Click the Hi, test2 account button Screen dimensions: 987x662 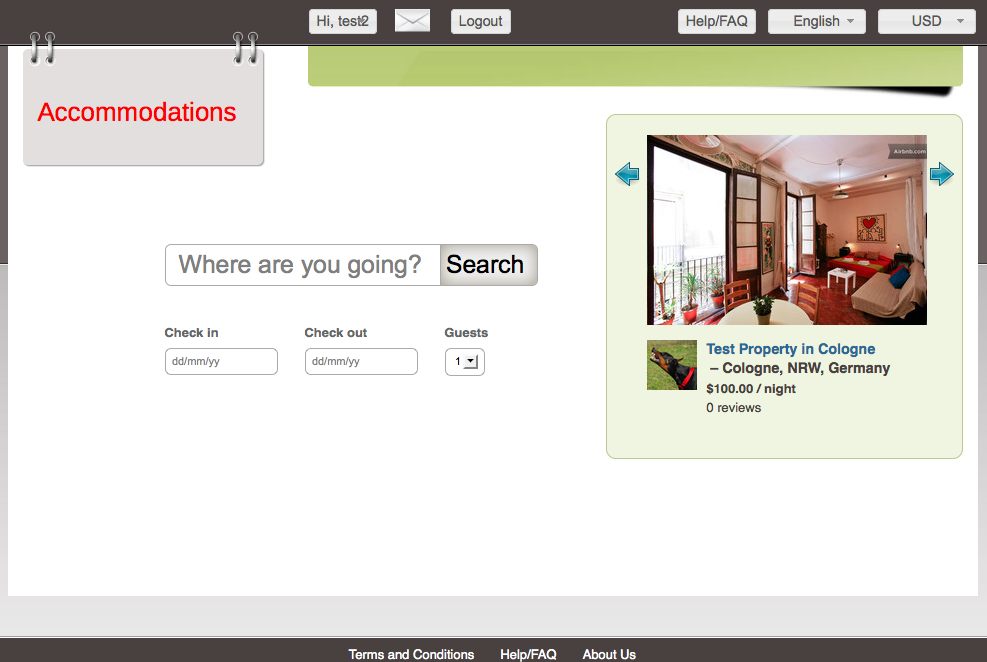[x=343, y=21]
